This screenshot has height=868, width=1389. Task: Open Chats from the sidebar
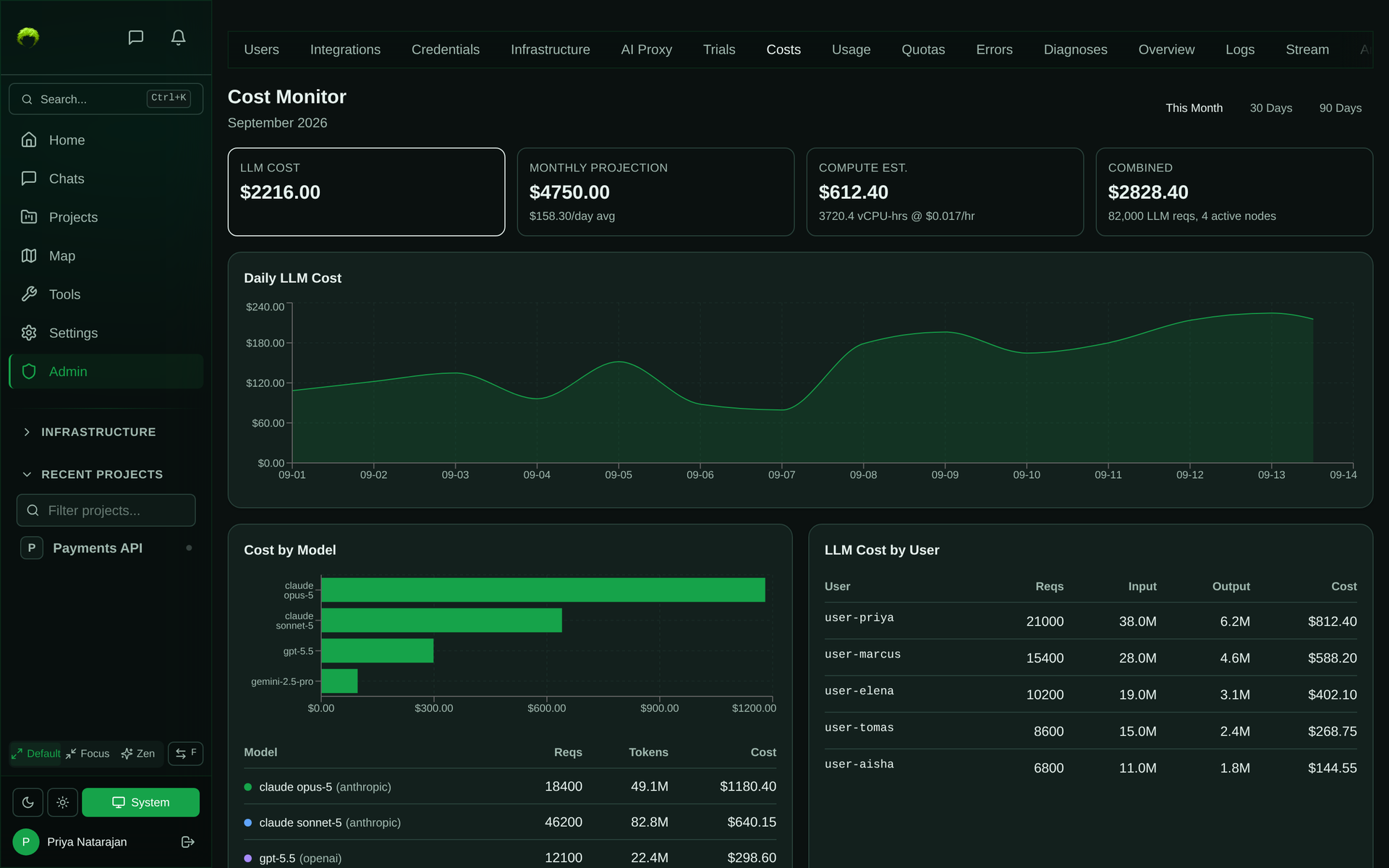pos(106,179)
